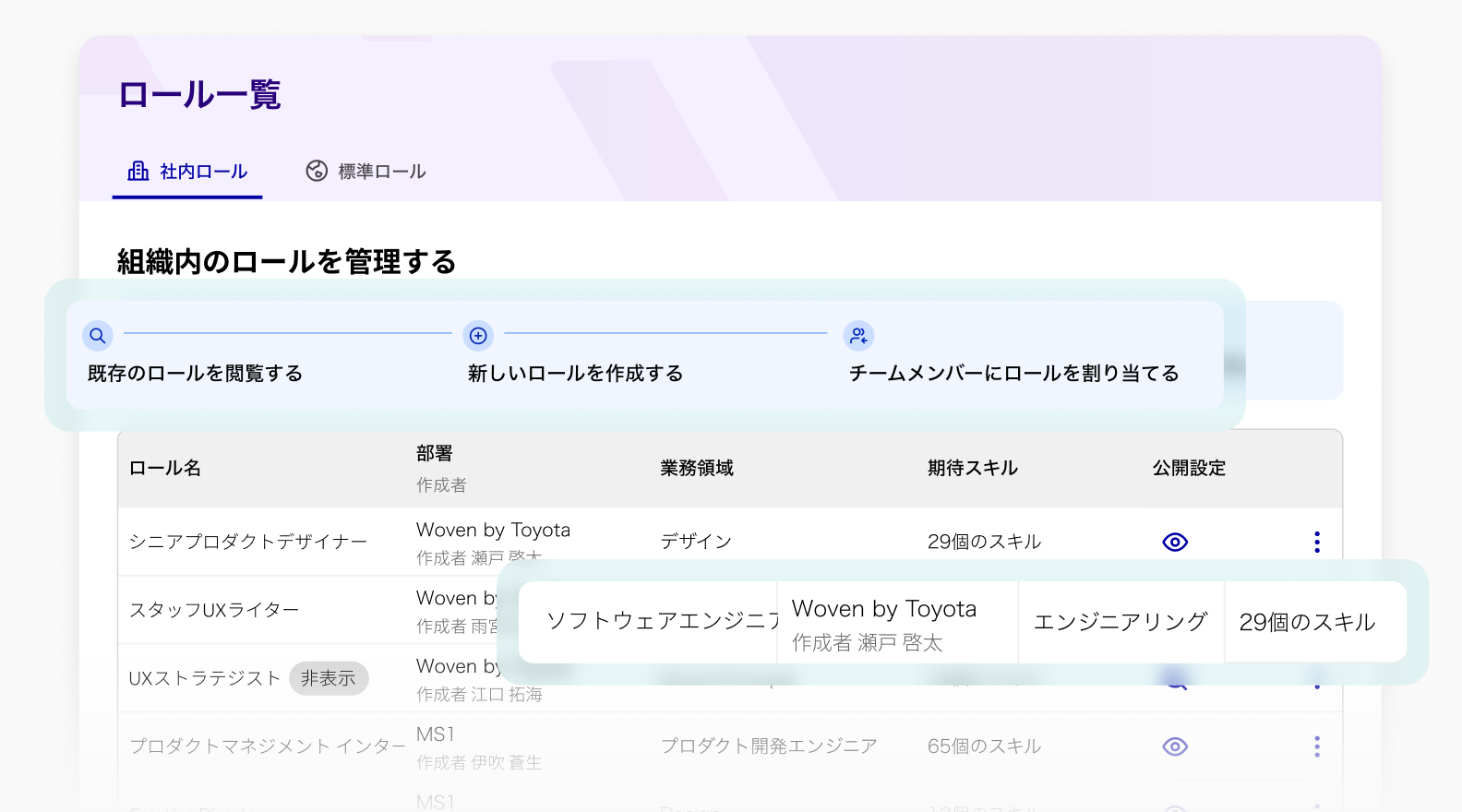
Task: Click the plus icon above 新しいロールを作成する
Action: coord(478,336)
